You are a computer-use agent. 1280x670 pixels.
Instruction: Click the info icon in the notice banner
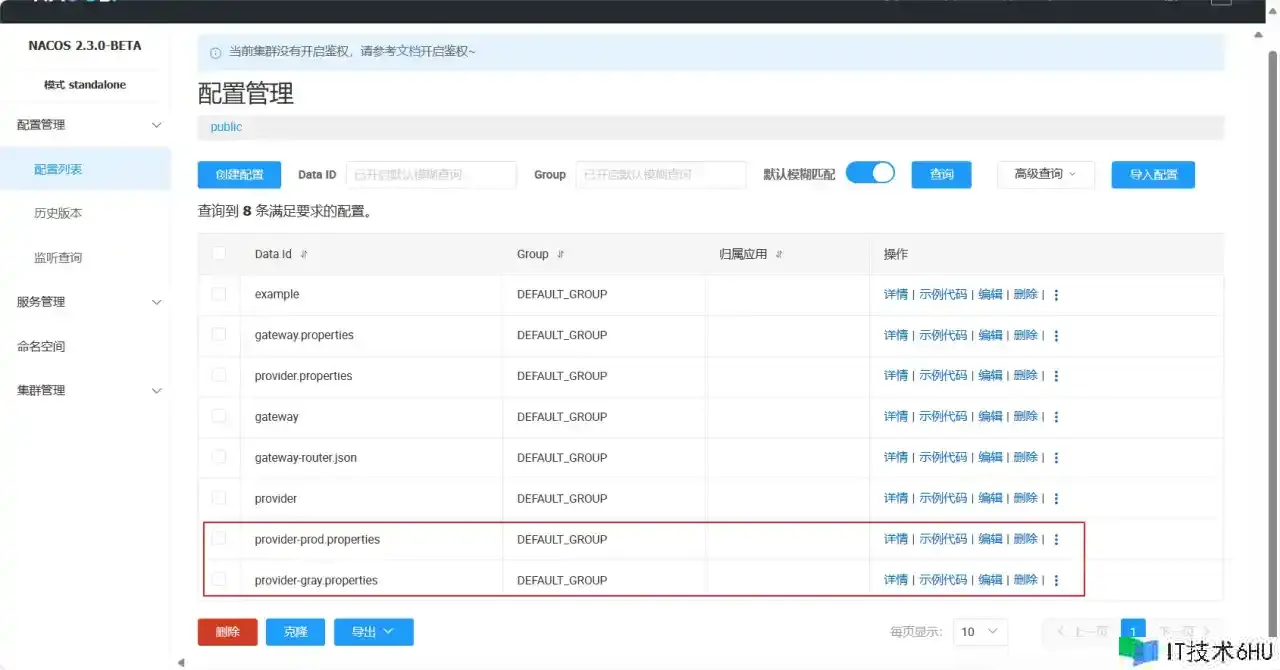[x=215, y=52]
